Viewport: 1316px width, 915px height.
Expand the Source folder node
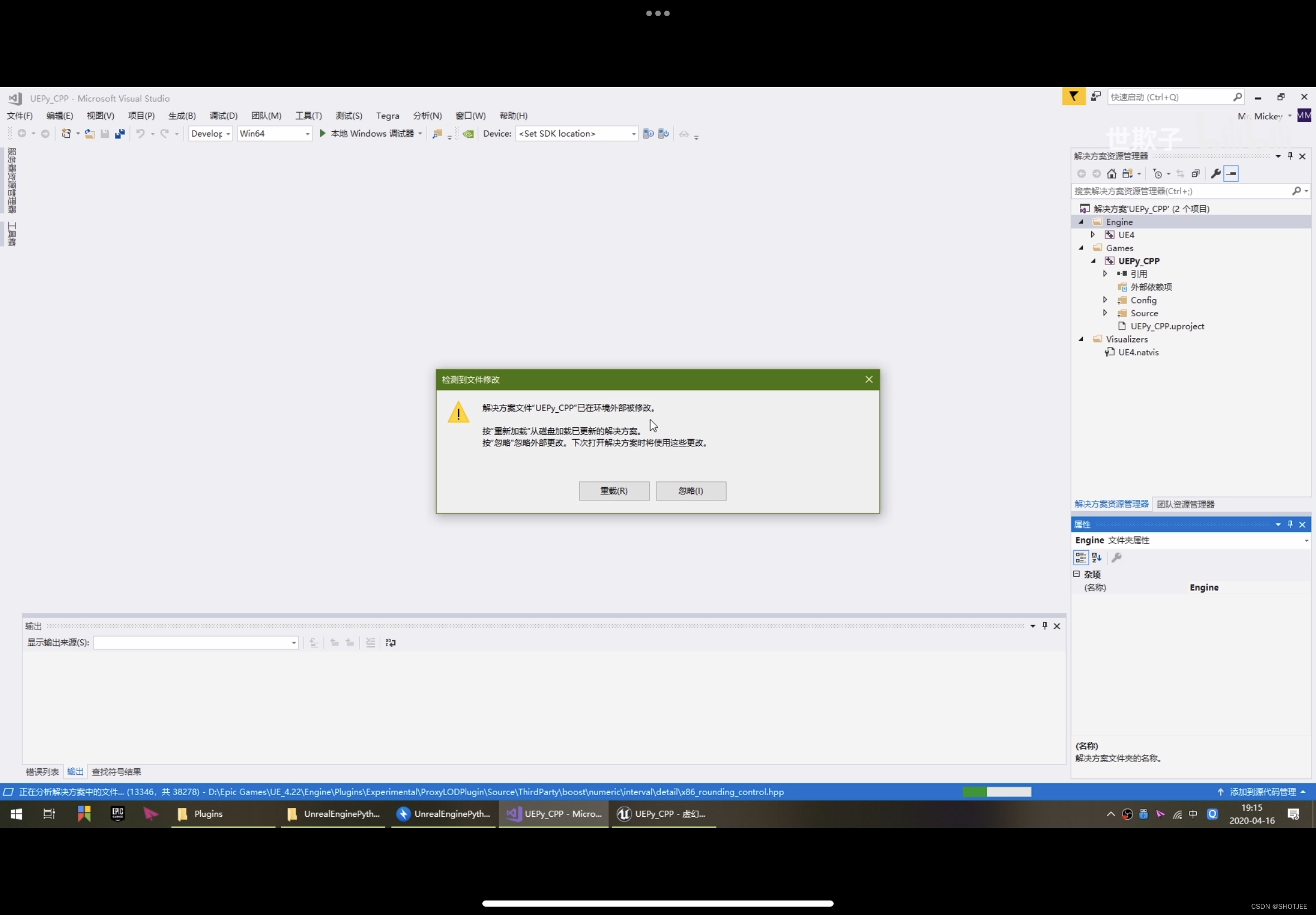click(x=1105, y=313)
